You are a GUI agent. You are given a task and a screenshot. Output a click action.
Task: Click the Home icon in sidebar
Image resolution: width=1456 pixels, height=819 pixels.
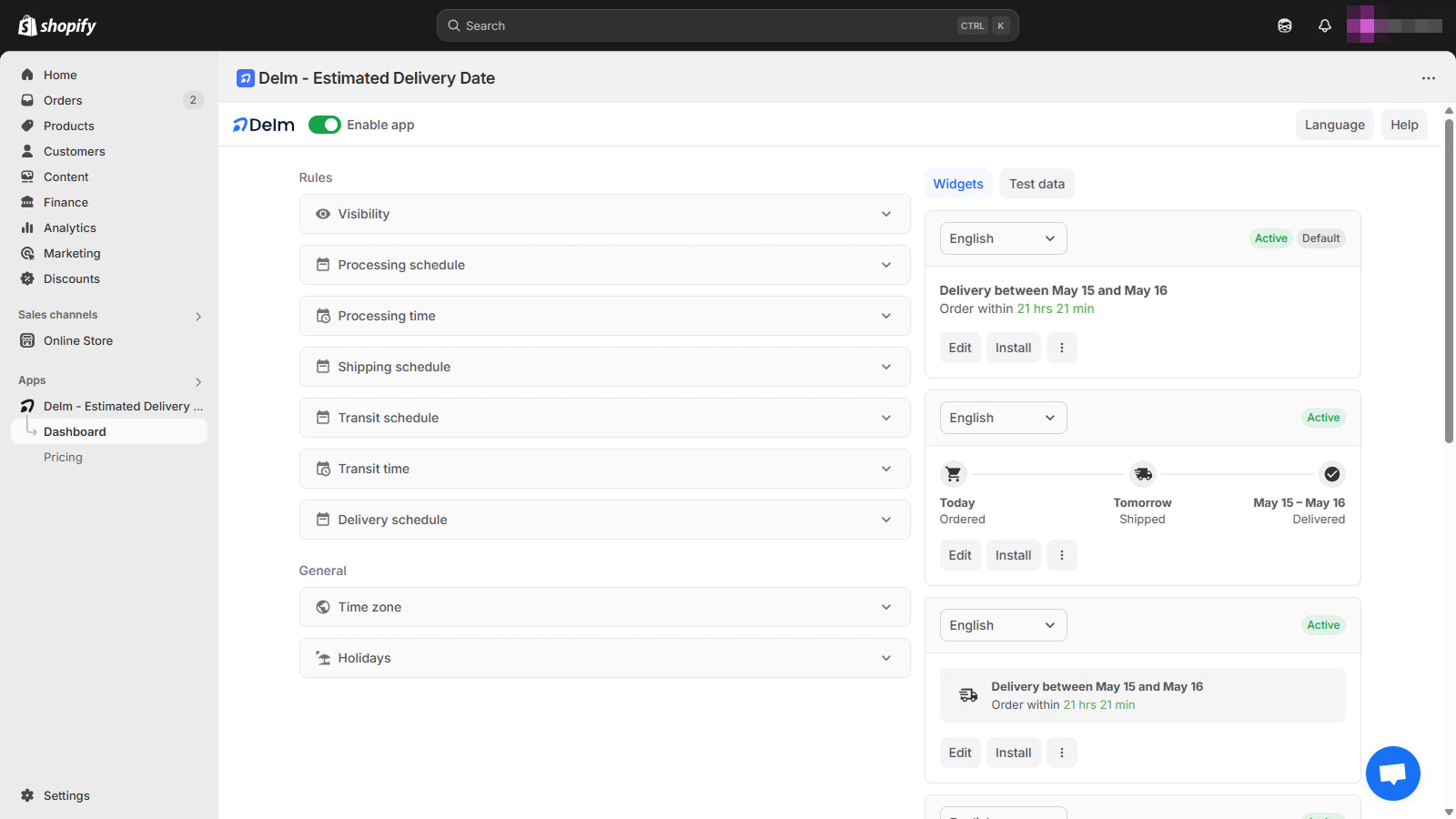click(x=27, y=75)
